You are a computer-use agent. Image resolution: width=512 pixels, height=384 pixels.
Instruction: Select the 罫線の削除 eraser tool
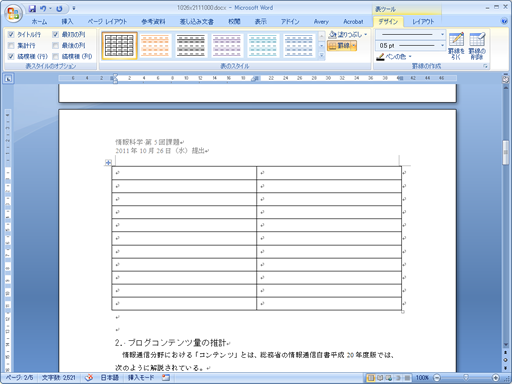point(477,46)
